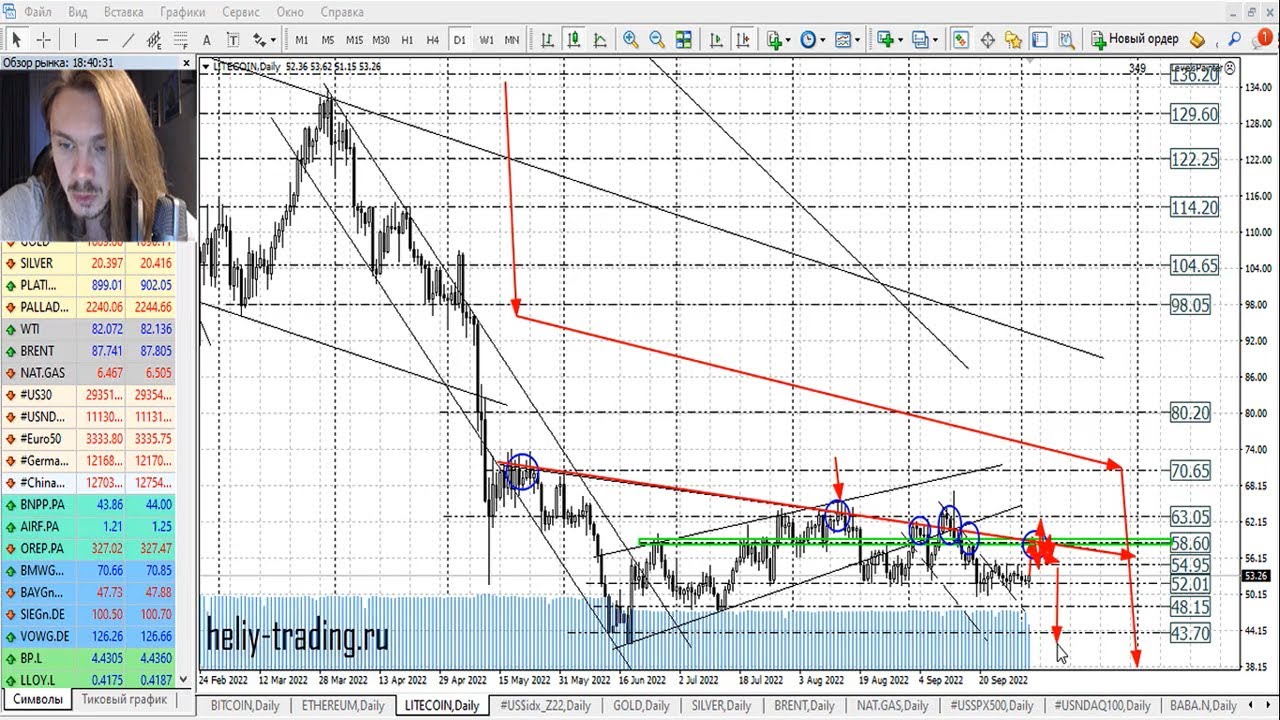Select the Text tool (A)
Screen dimensions: 1280x720
click(207, 40)
